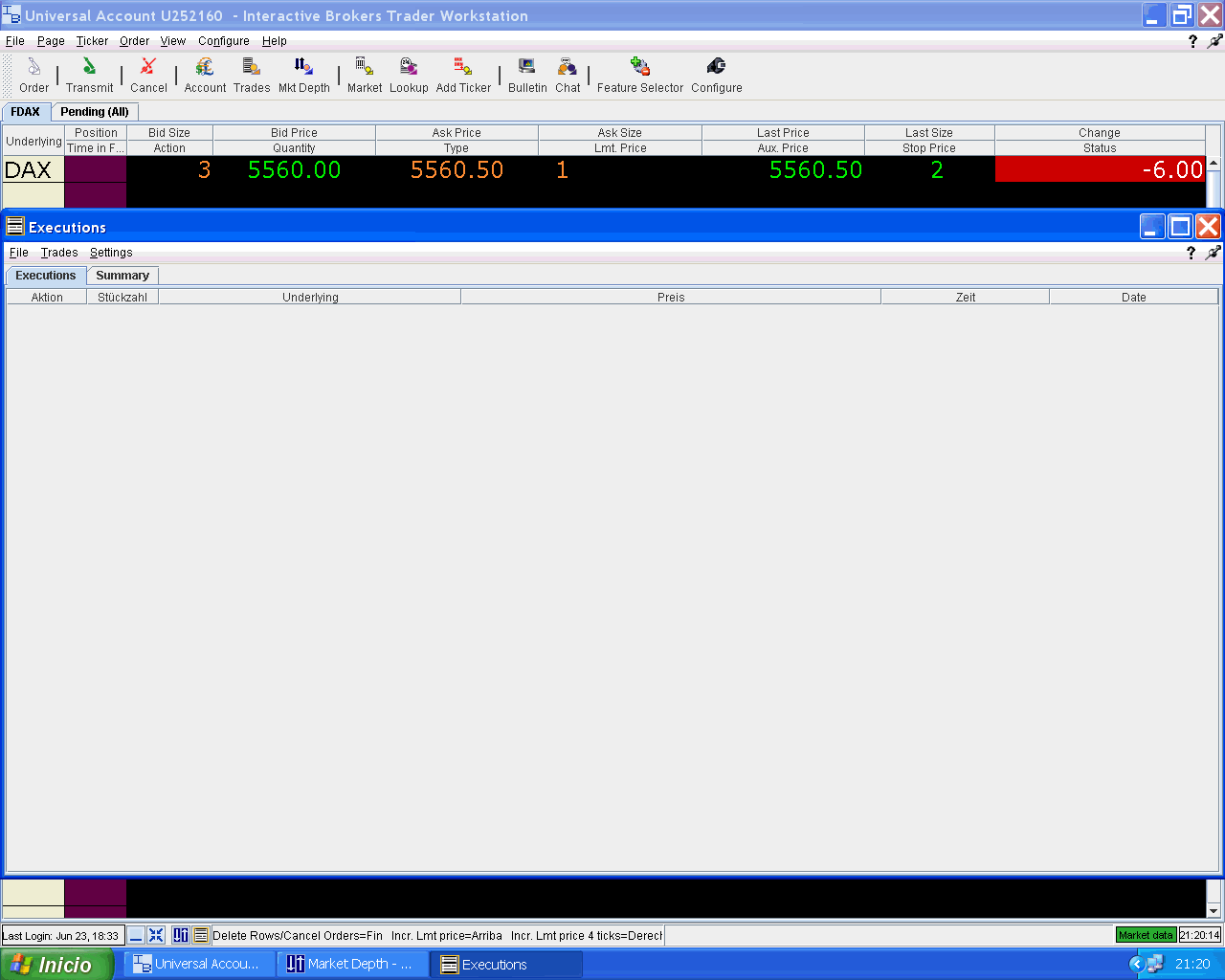Click the bid price 5560.00

click(x=294, y=169)
